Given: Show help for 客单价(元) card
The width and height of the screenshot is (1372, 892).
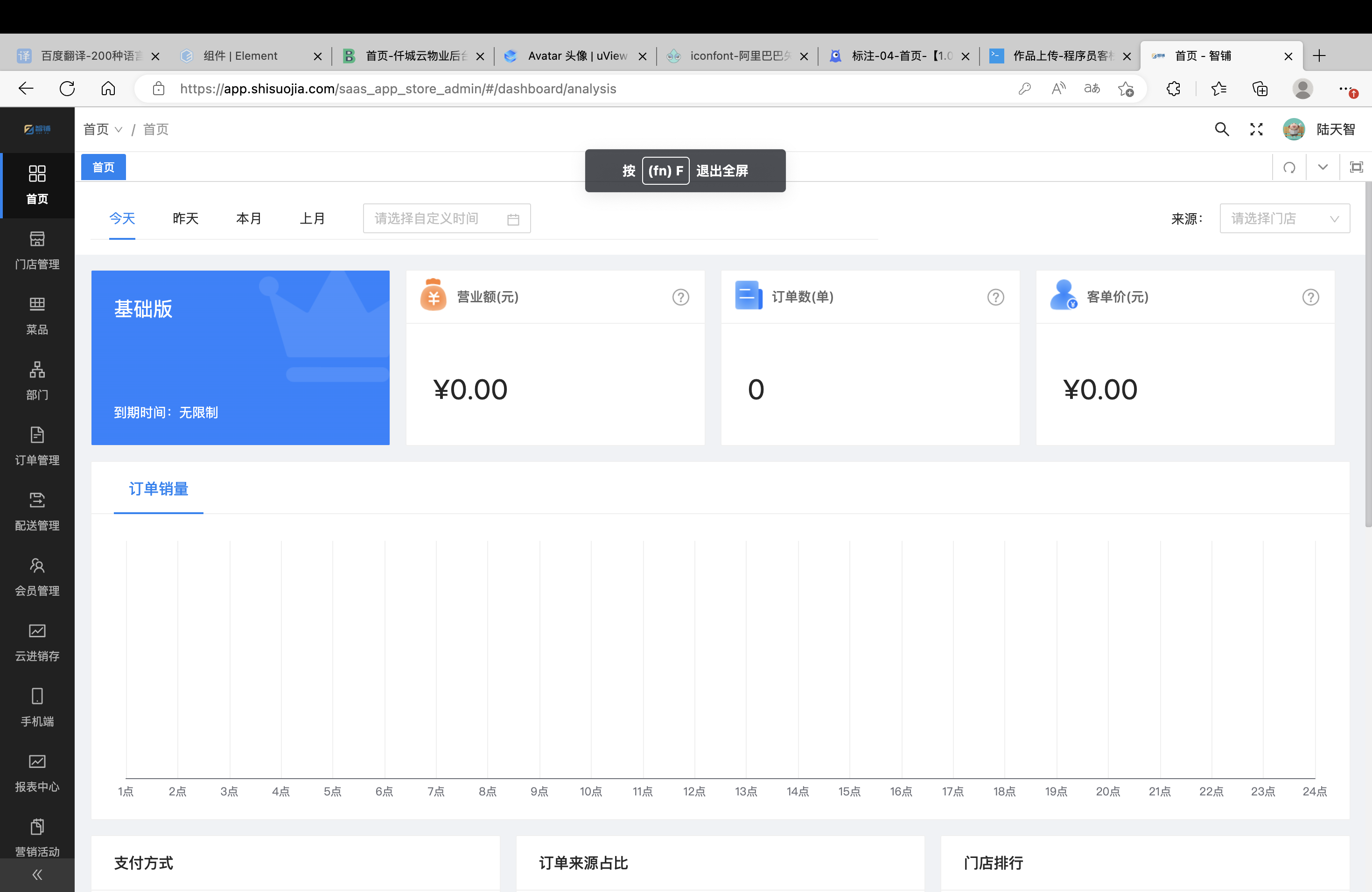Looking at the screenshot, I should (1310, 297).
